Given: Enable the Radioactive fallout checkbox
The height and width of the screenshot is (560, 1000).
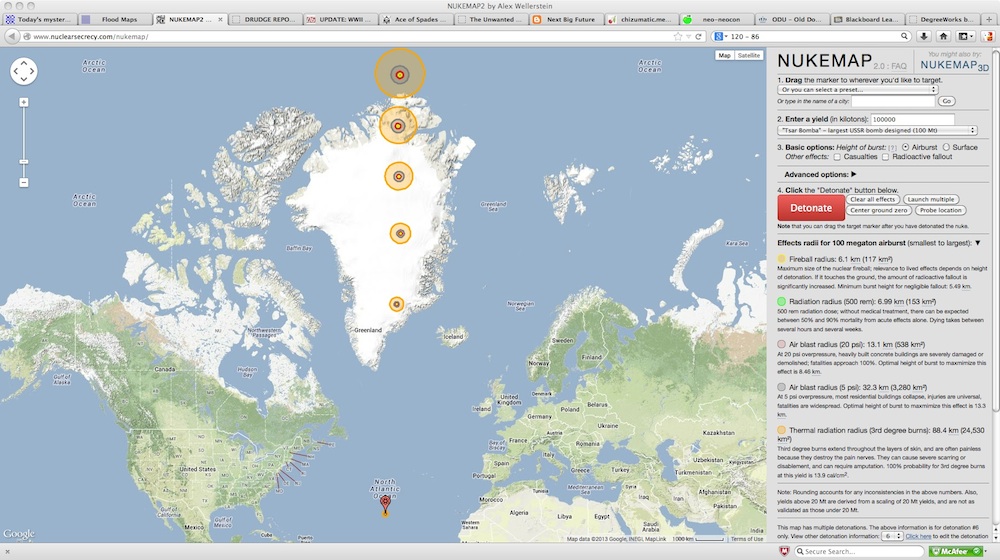Looking at the screenshot, I should [x=885, y=157].
